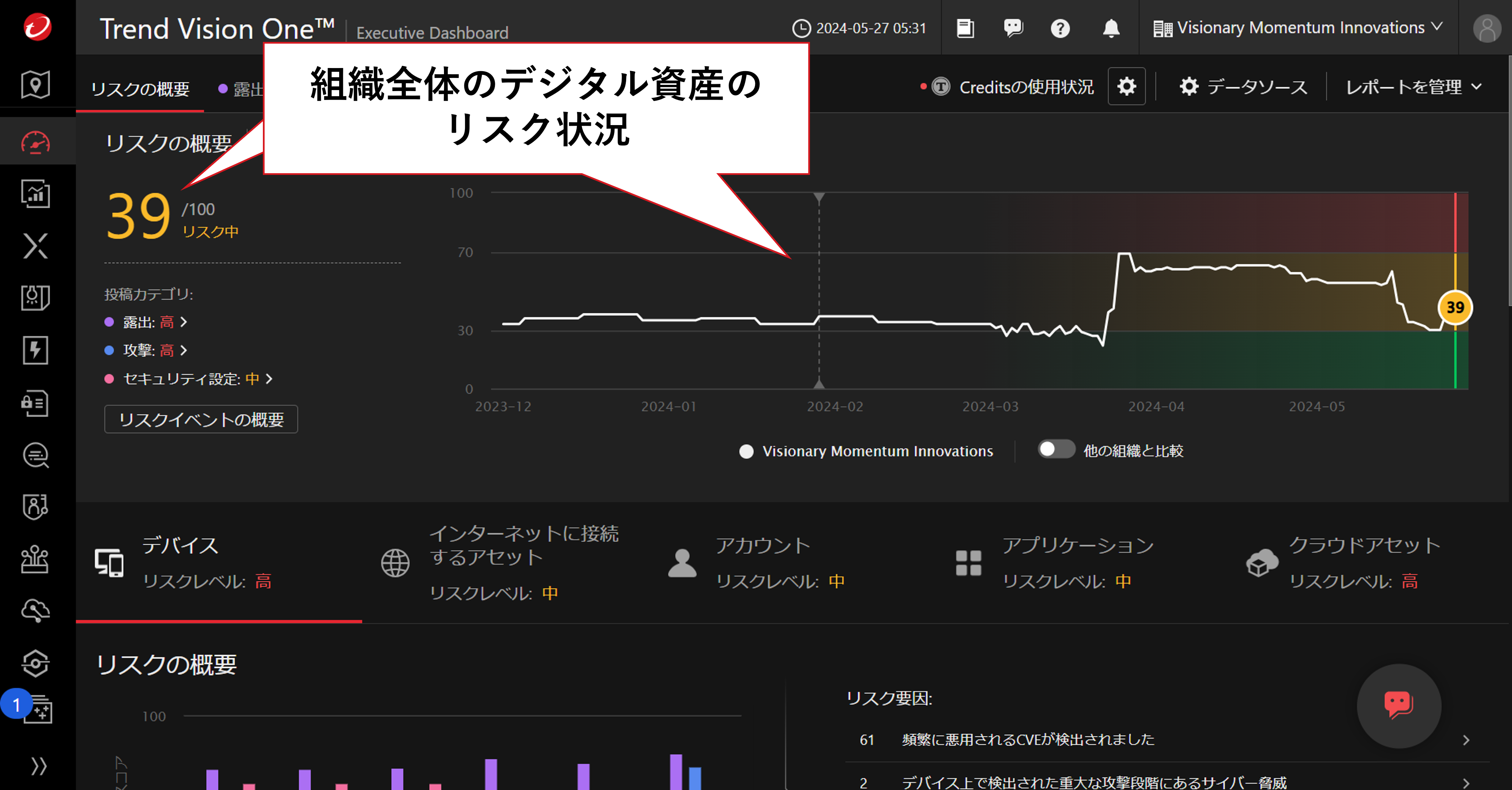Open the documentation book icon

[x=966, y=28]
